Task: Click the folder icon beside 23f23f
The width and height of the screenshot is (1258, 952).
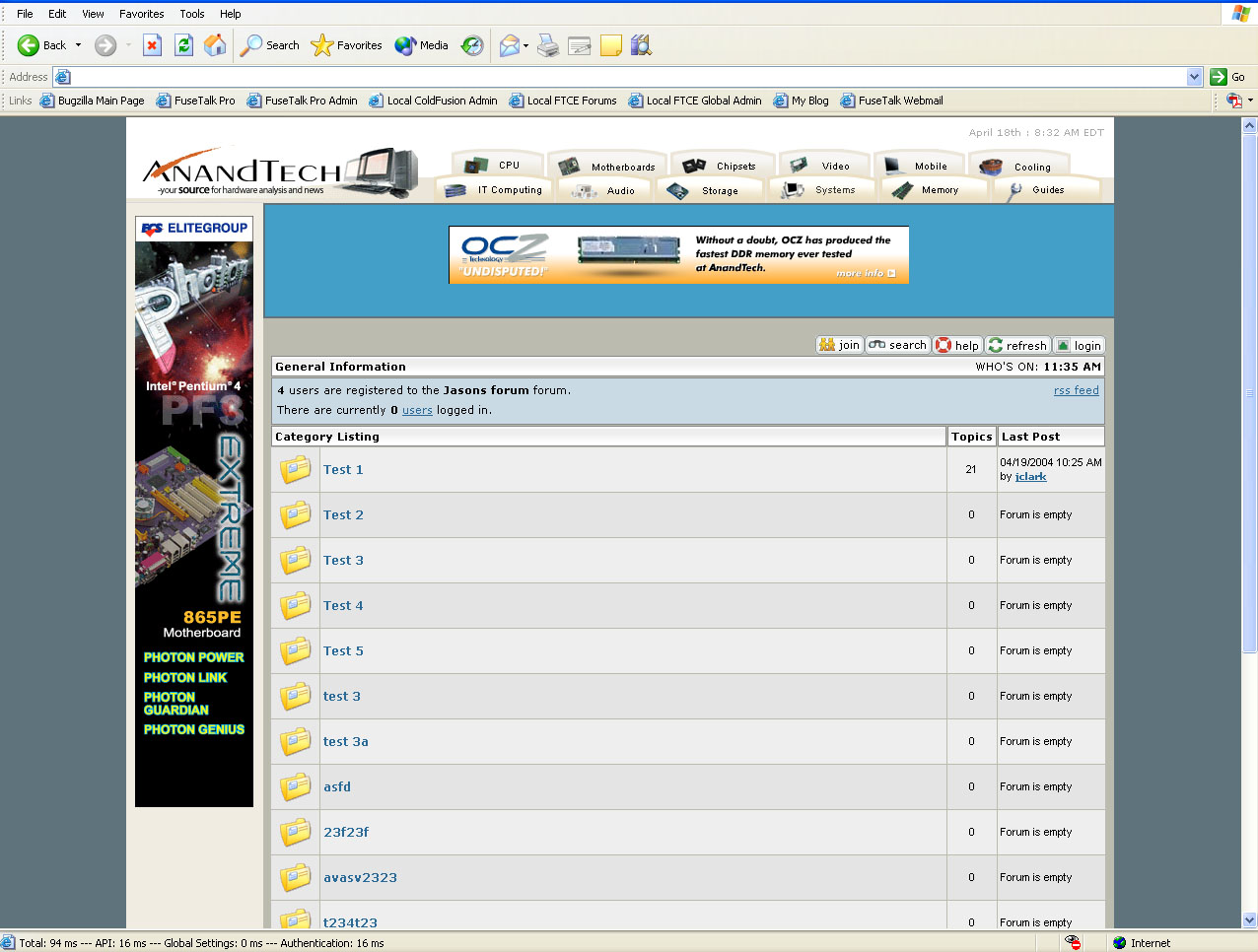Action: tap(296, 832)
